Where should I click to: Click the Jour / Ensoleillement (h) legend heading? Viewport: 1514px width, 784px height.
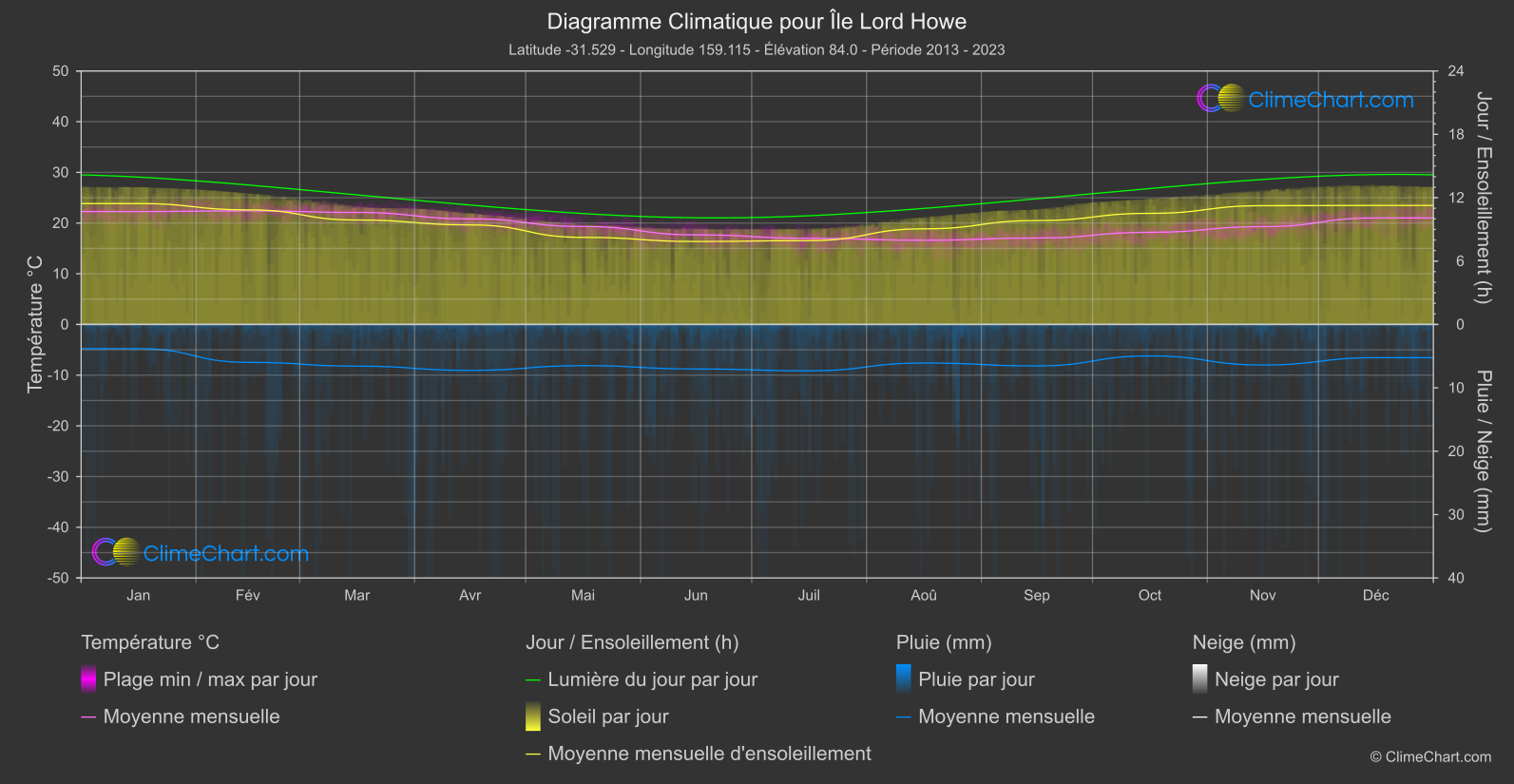(x=632, y=642)
